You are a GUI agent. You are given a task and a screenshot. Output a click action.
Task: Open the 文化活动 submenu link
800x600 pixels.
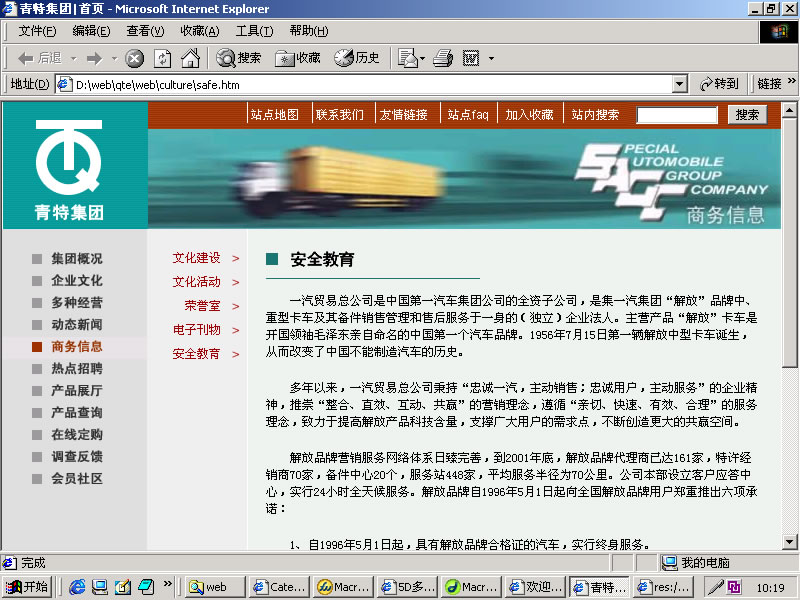coord(196,282)
